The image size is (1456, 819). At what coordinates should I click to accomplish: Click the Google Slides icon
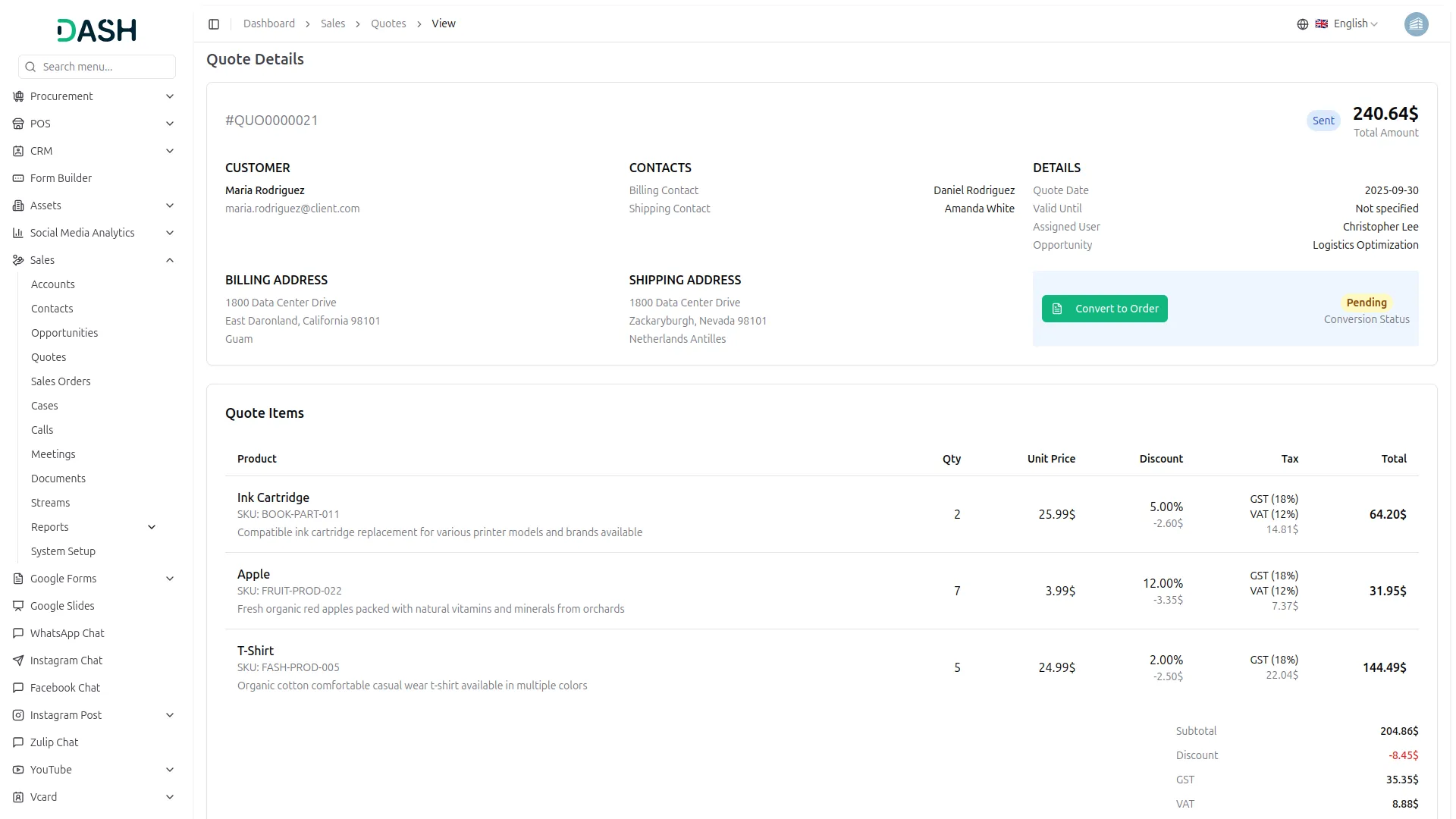[18, 606]
